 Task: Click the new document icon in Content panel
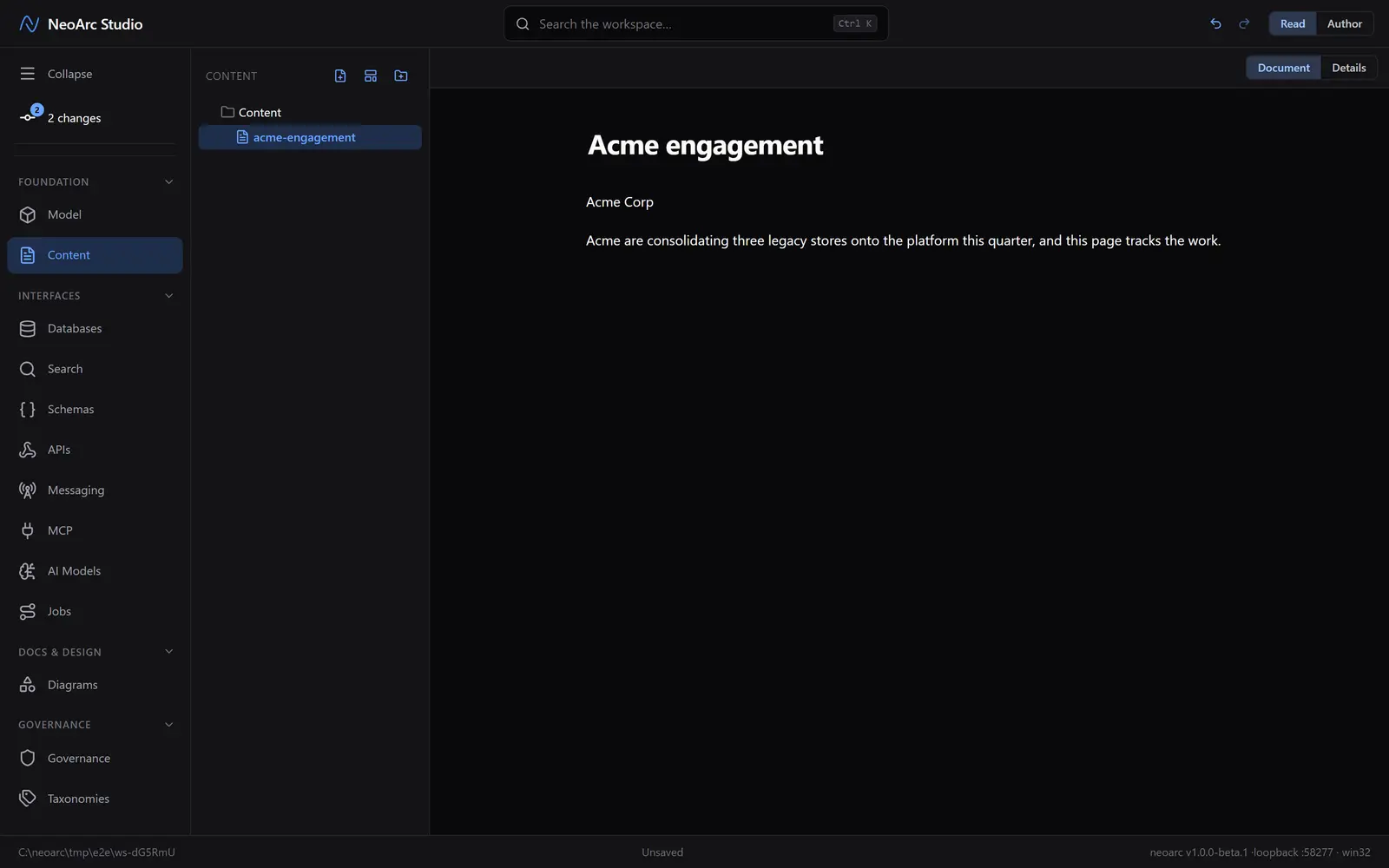pos(340,76)
